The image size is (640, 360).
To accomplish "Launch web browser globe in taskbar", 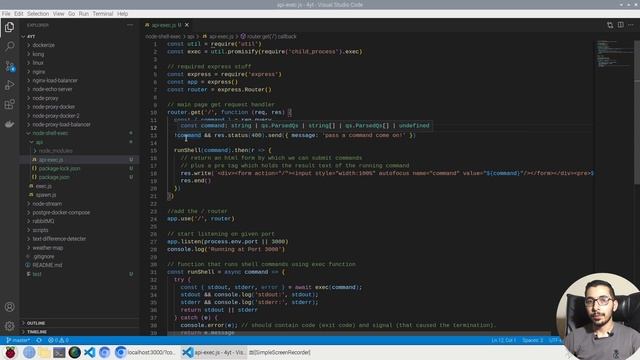I will pyautogui.click(x=29, y=352).
